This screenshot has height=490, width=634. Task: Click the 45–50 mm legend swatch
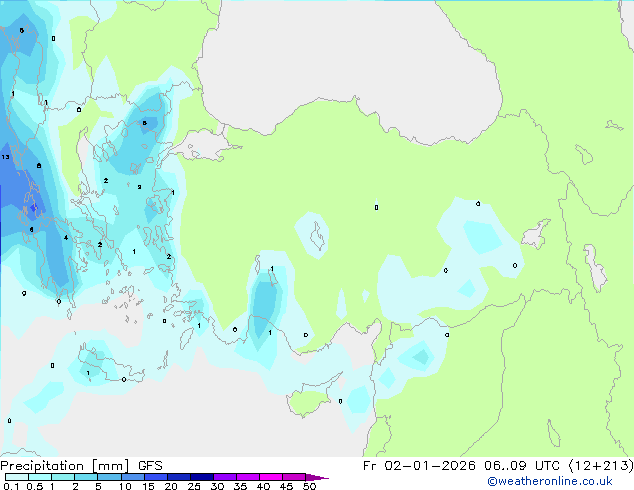[x=294, y=477]
